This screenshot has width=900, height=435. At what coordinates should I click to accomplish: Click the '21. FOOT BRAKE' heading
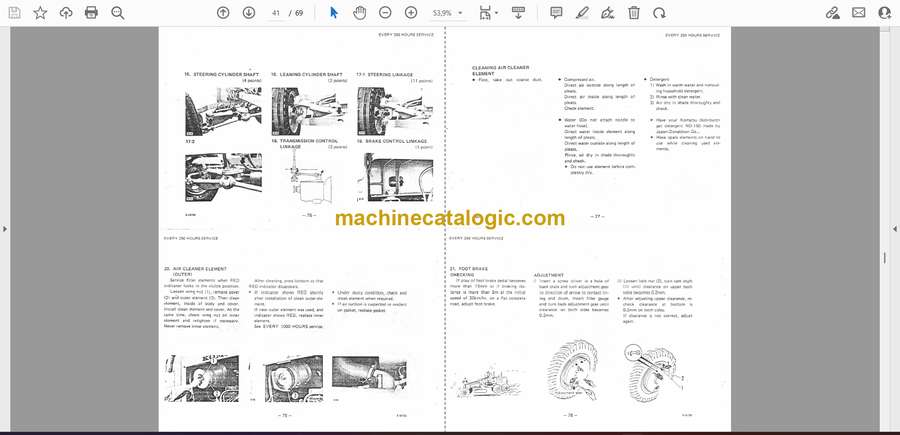click(468, 269)
